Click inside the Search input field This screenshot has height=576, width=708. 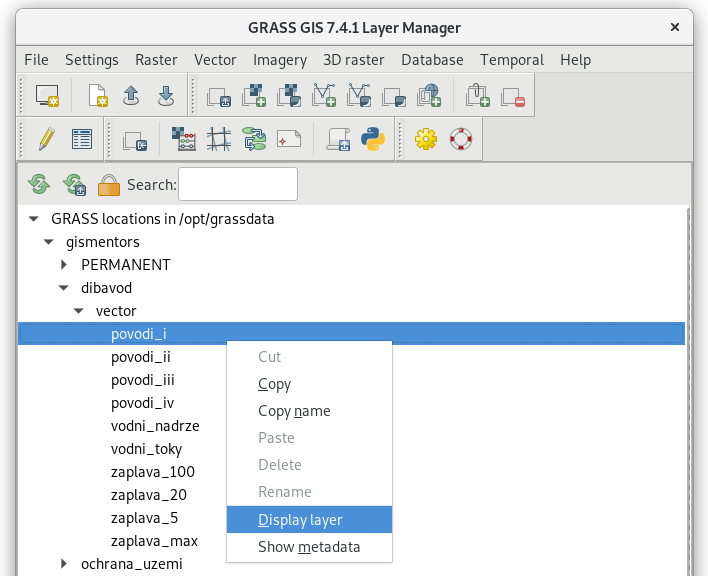[238, 184]
